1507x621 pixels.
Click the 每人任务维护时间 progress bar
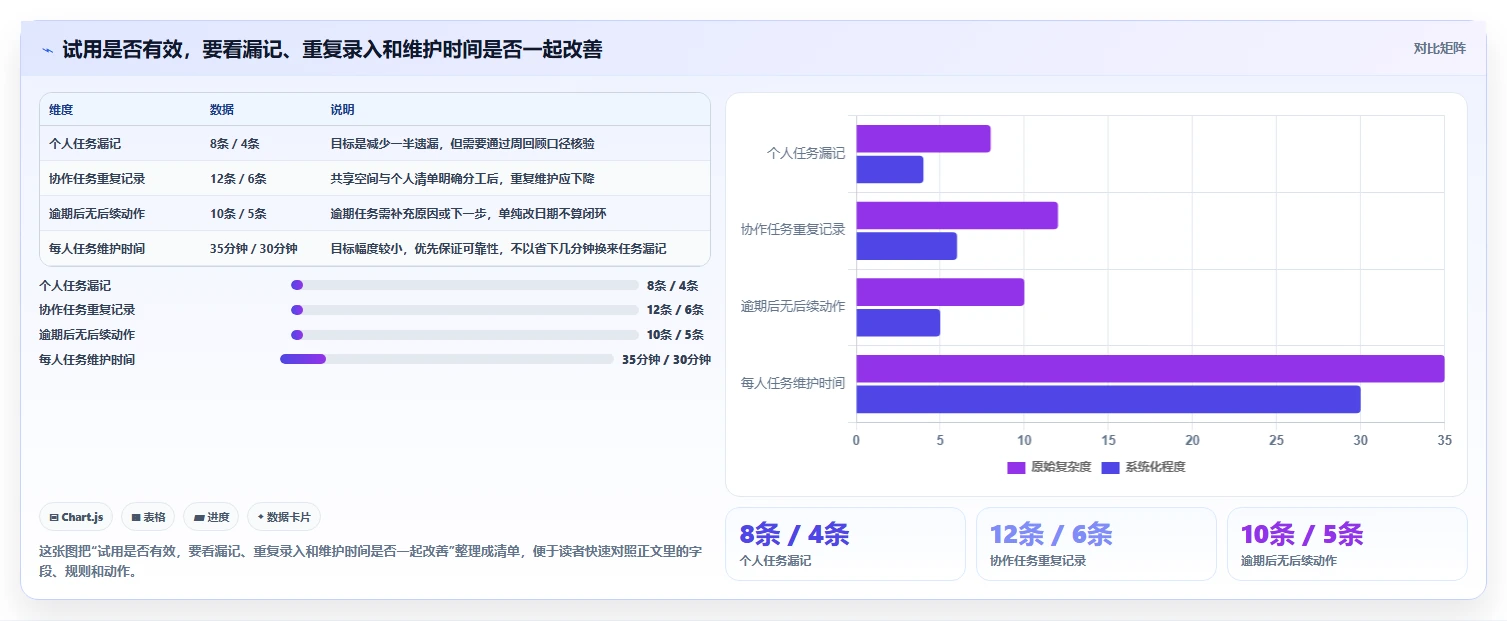coord(447,359)
